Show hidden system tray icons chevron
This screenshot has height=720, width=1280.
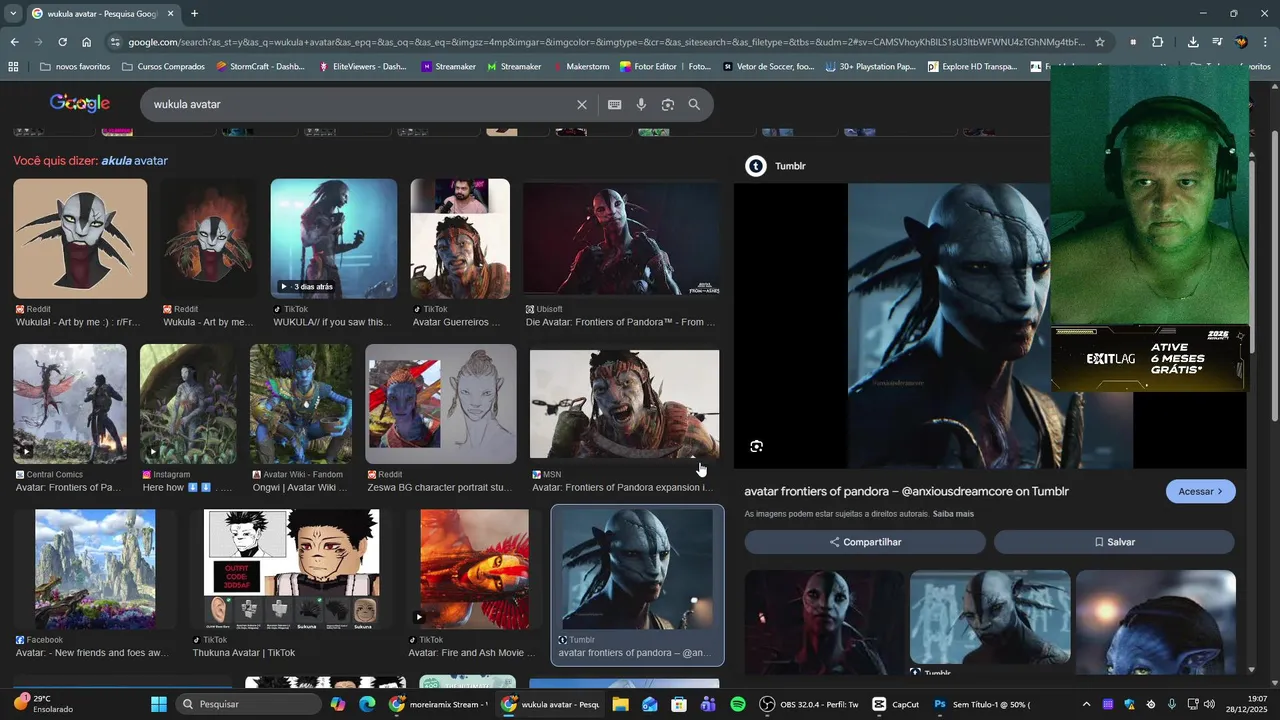click(x=1086, y=704)
